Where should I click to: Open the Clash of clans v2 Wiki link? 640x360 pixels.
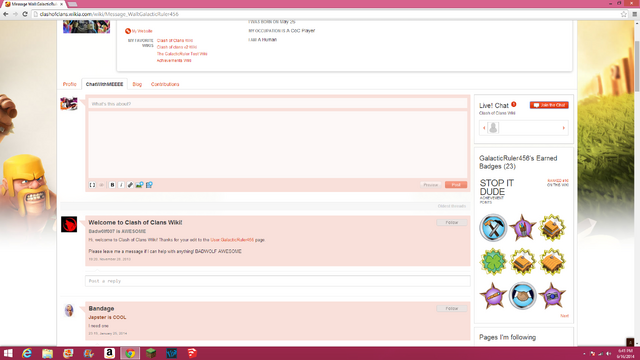click(x=176, y=47)
